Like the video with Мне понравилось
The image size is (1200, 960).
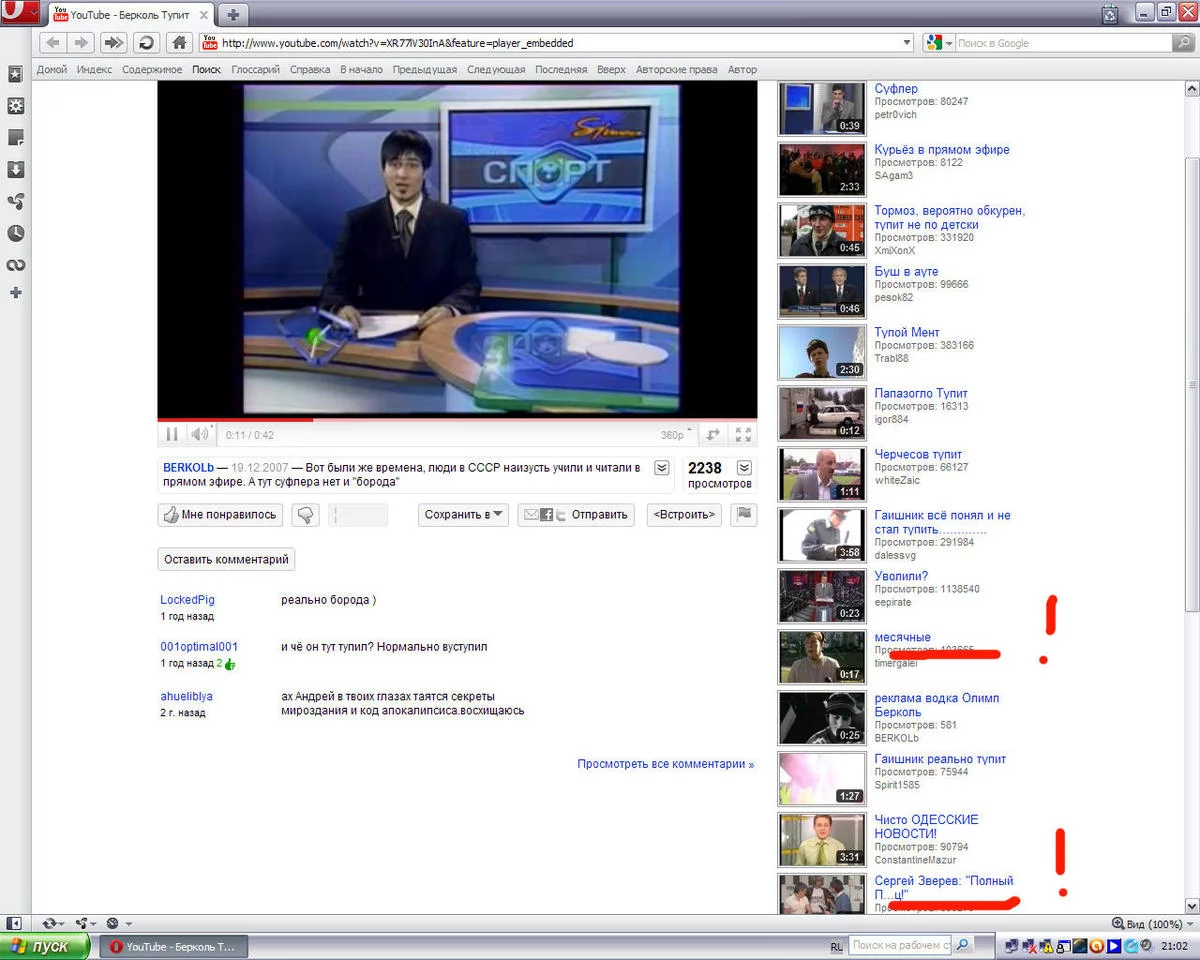[x=221, y=515]
